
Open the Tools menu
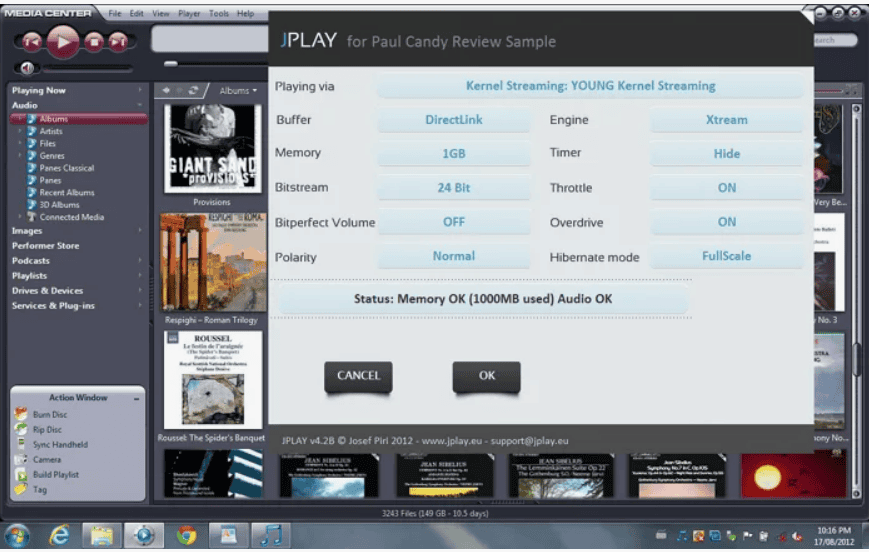tap(219, 13)
